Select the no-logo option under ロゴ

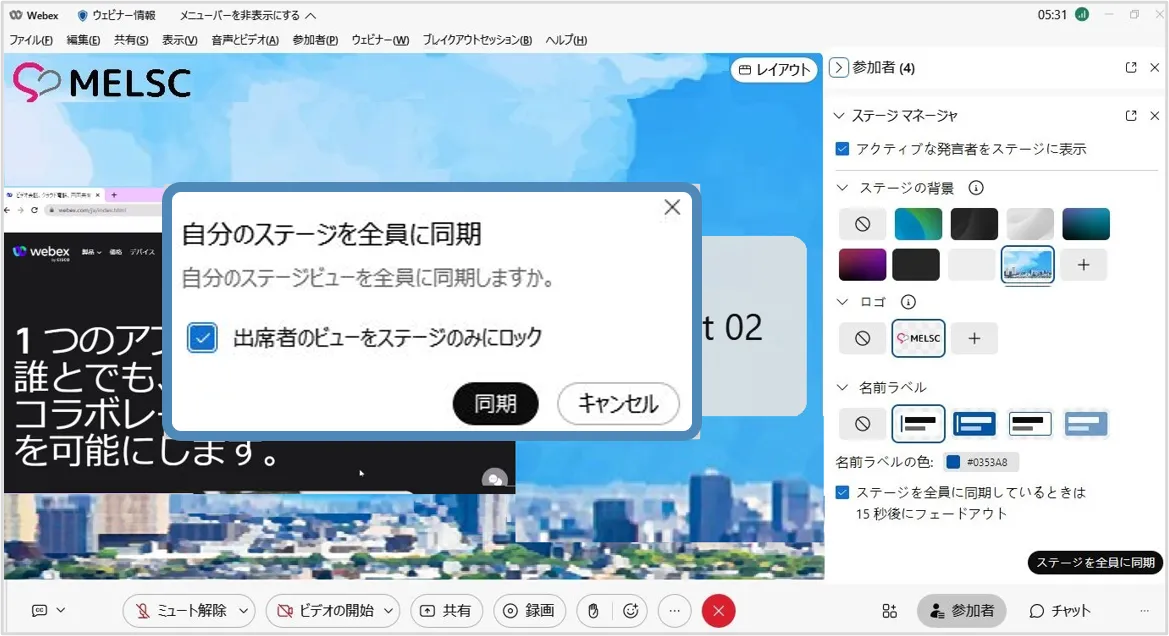(862, 339)
